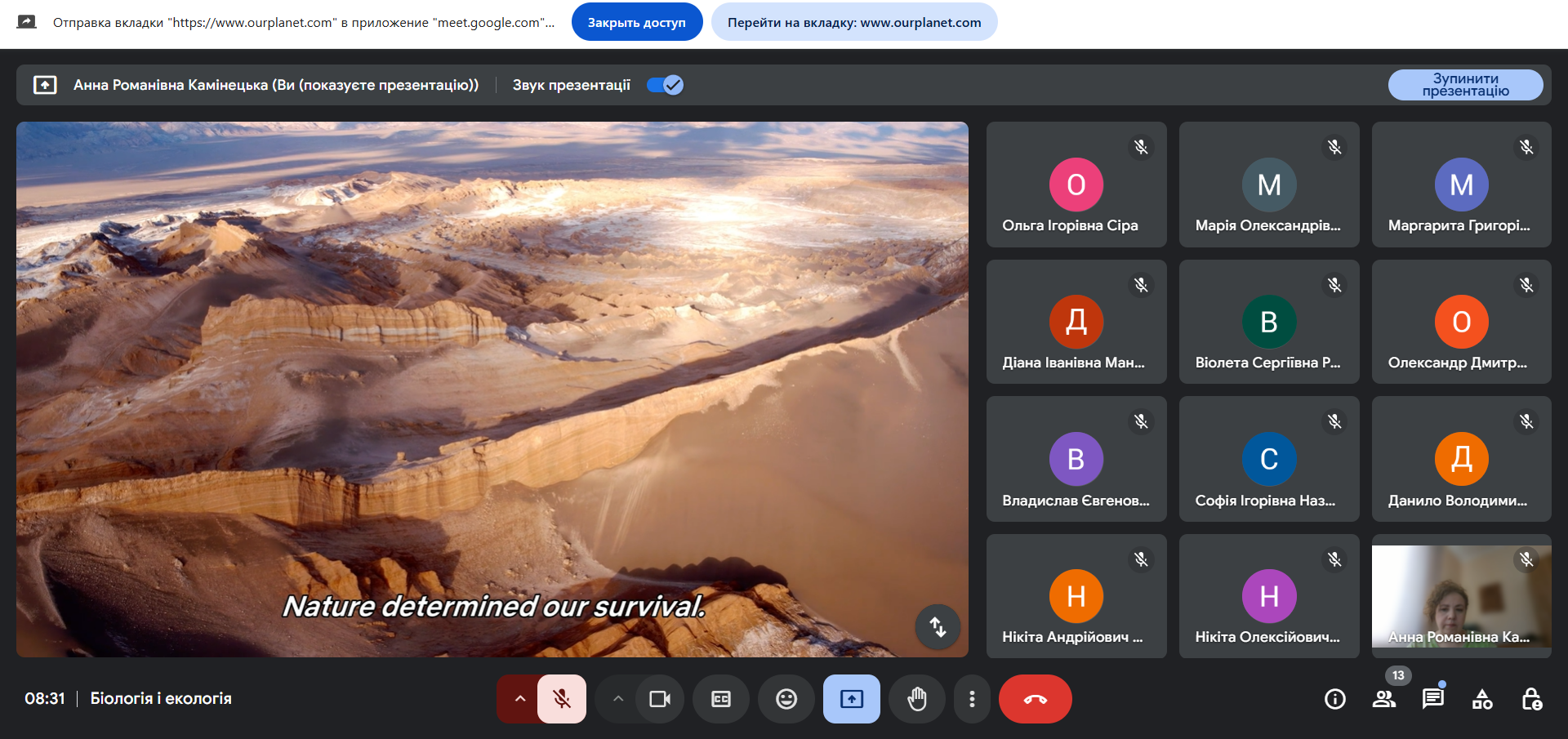Unmute the microphone
Viewport: 1568px width, 739px height.
pos(562,699)
